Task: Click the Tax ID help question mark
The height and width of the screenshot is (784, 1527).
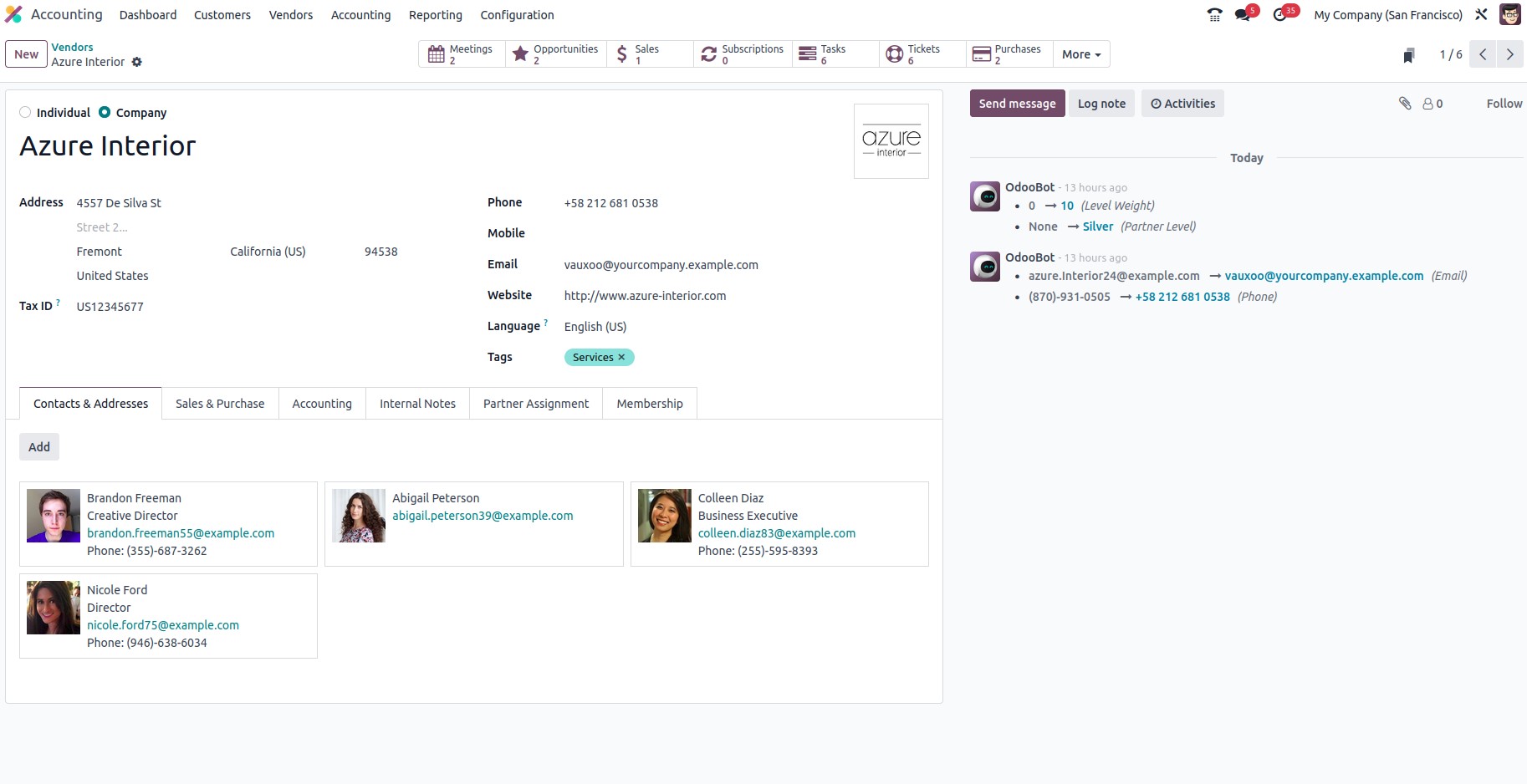Action: pyautogui.click(x=58, y=303)
